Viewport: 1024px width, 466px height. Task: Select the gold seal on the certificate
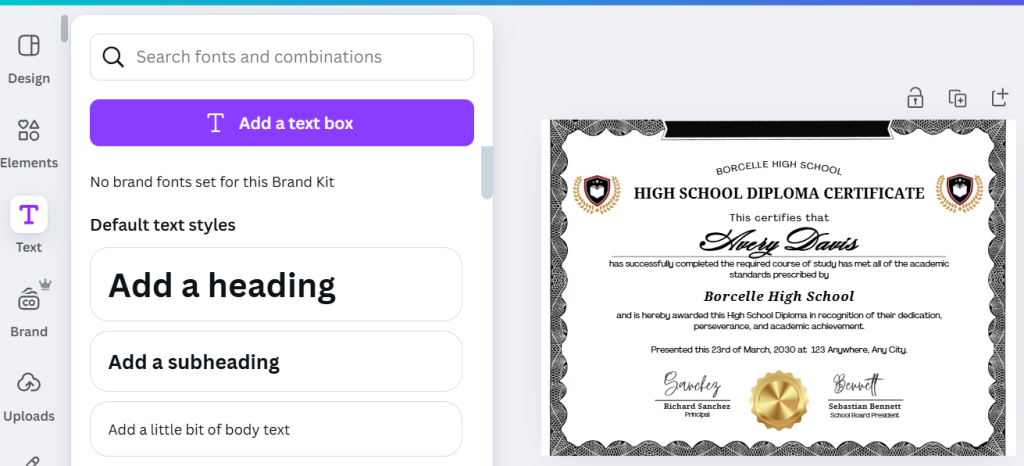coord(777,400)
